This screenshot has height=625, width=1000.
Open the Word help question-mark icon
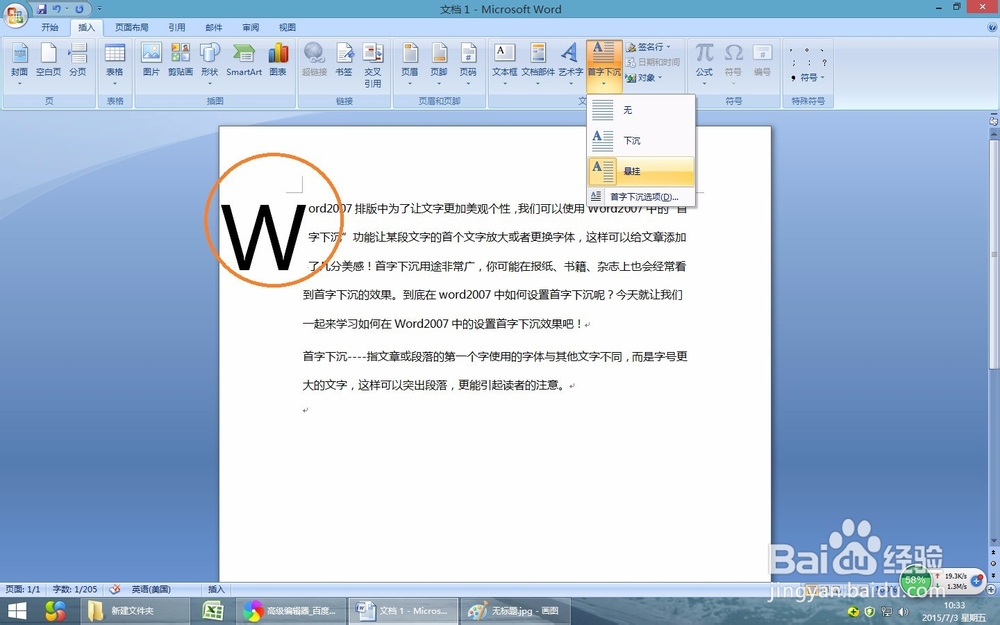pyautogui.click(x=992, y=27)
